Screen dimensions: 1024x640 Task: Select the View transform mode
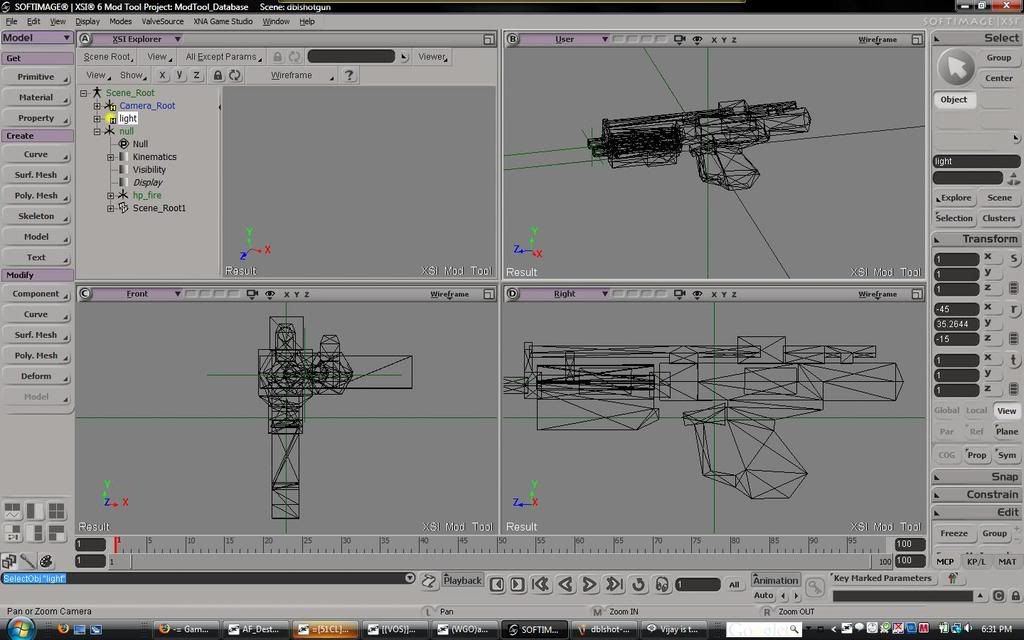click(x=1006, y=411)
